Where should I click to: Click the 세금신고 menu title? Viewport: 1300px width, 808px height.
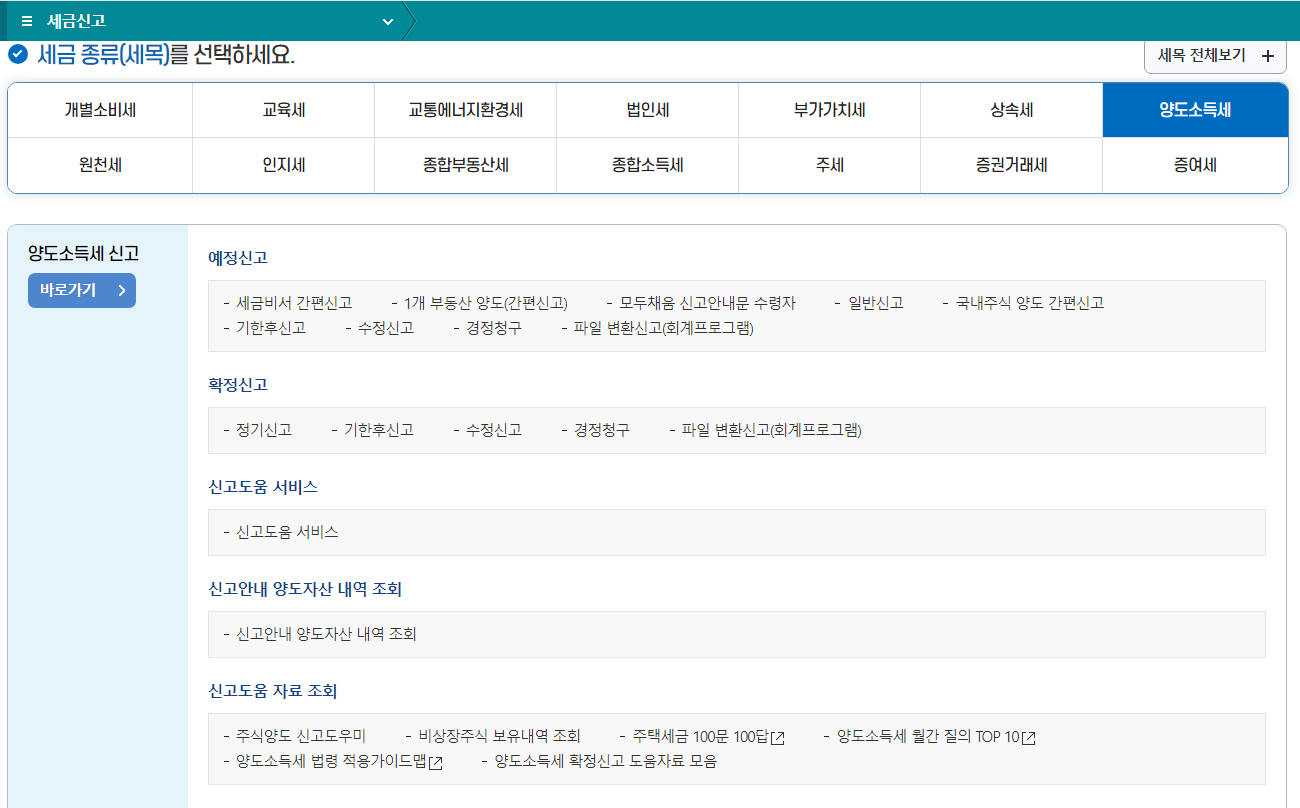tap(76, 21)
